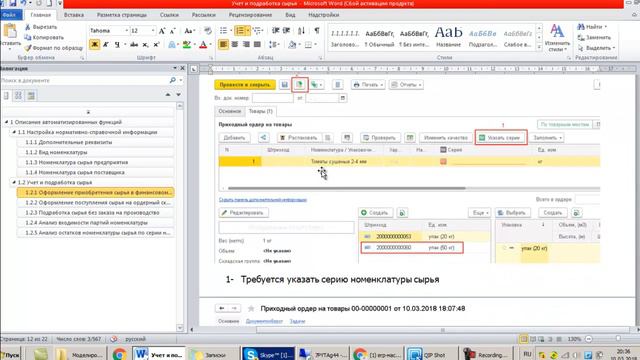Click the Increase Indent icon
The width and height of the screenshot is (640, 360).
[x=286, y=31]
